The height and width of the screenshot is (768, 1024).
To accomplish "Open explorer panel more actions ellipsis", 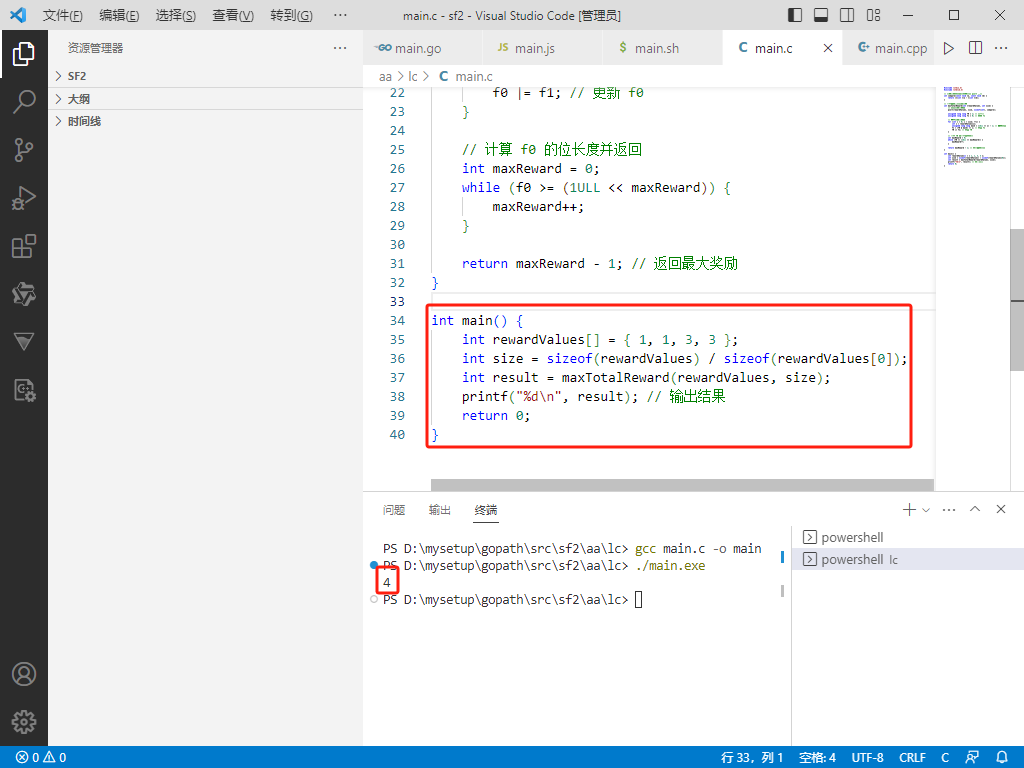I will [340, 48].
